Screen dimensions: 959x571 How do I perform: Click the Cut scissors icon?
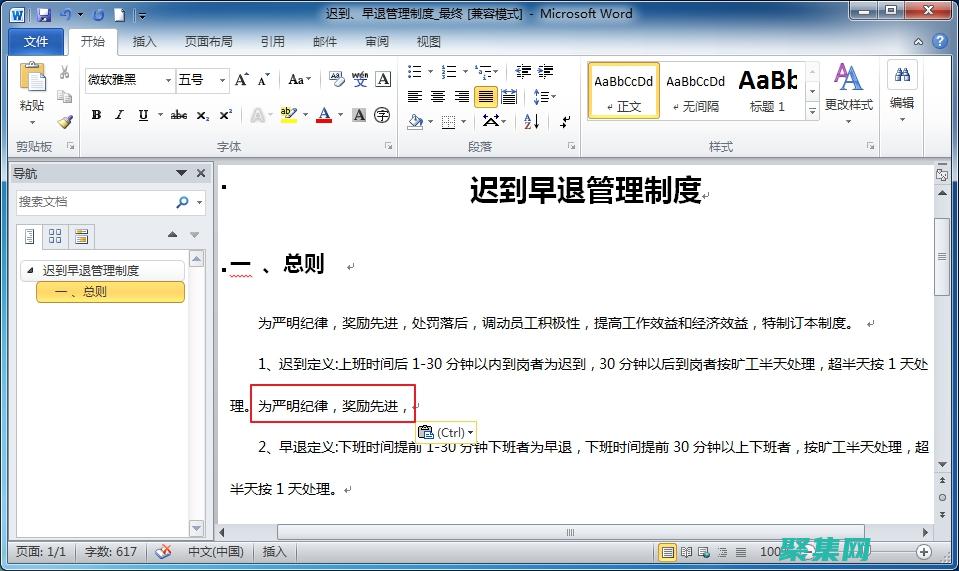pyautogui.click(x=64, y=73)
